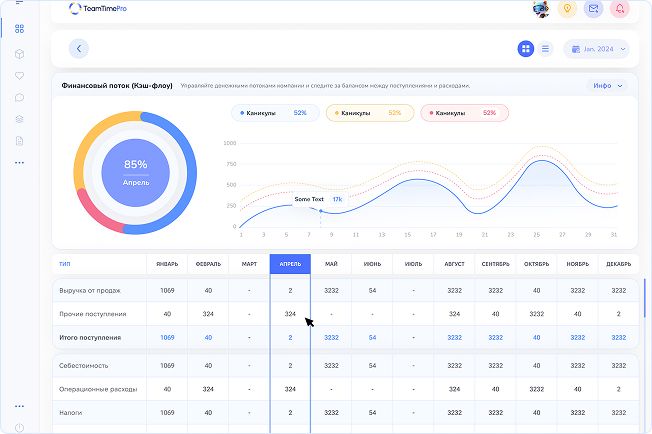This screenshot has width=652, height=434.
Task: Select the Август column header
Action: coord(454,264)
